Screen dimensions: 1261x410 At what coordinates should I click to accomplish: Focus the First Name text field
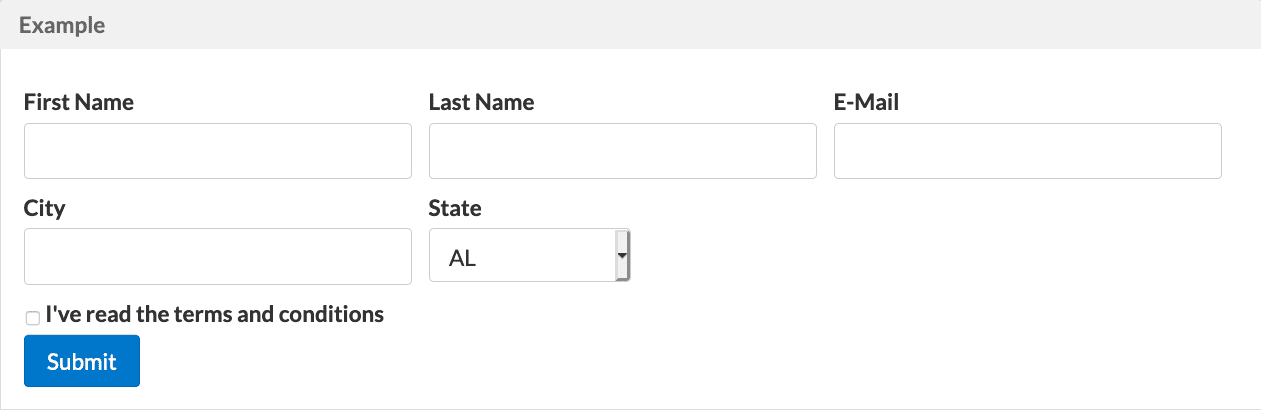(218, 151)
